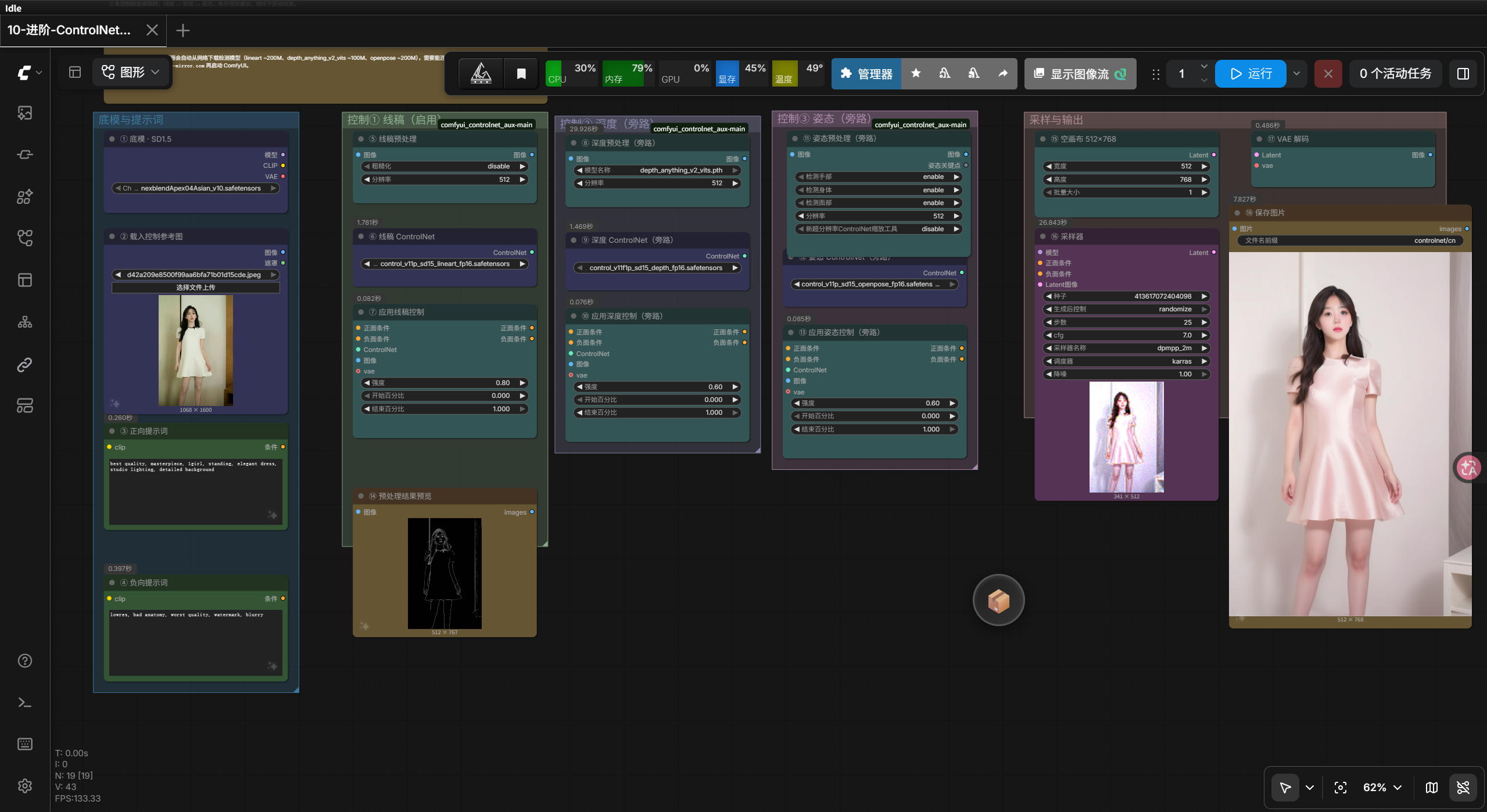Image resolution: width=1487 pixels, height=812 pixels.
Task: Toggle link visibility icon at bottom right
Action: [x=1463, y=788]
